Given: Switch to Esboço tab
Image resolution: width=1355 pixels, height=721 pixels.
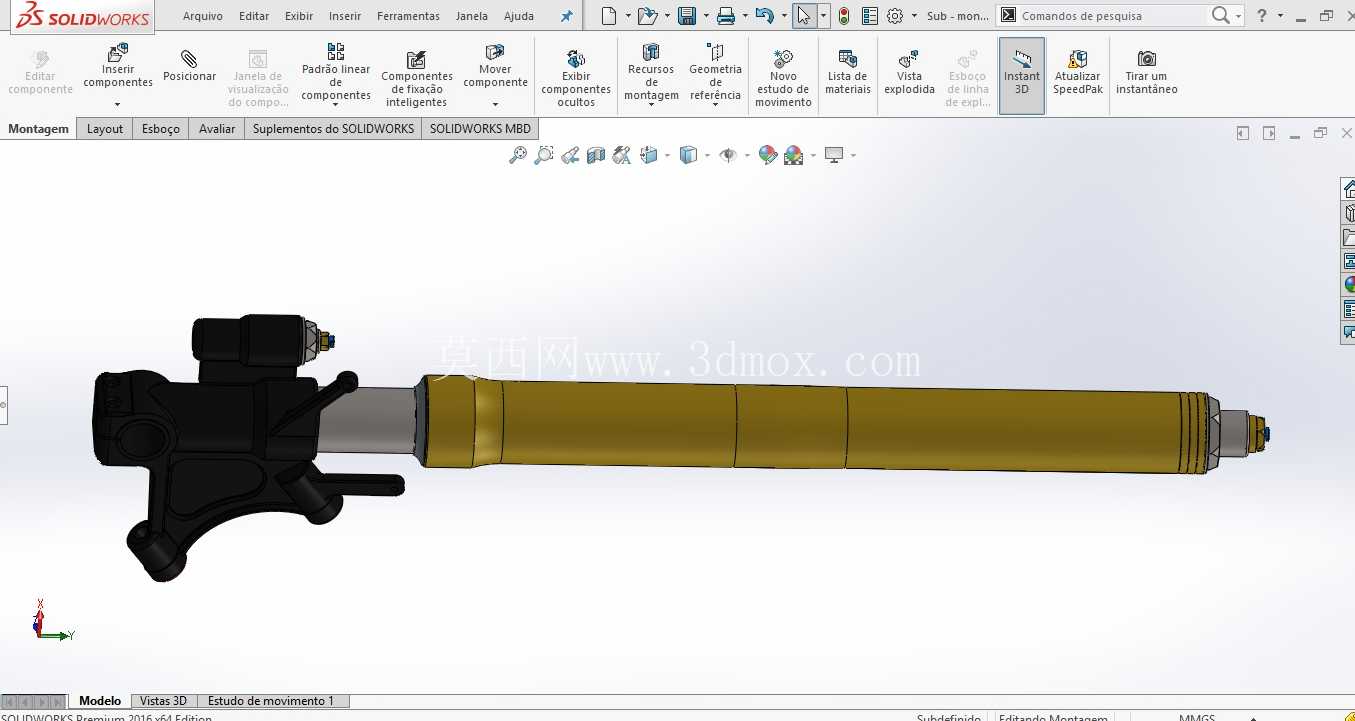Looking at the screenshot, I should [x=161, y=128].
